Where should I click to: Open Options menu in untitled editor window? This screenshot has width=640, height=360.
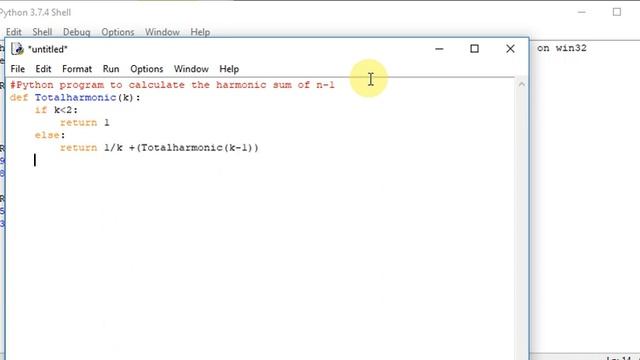click(x=147, y=69)
